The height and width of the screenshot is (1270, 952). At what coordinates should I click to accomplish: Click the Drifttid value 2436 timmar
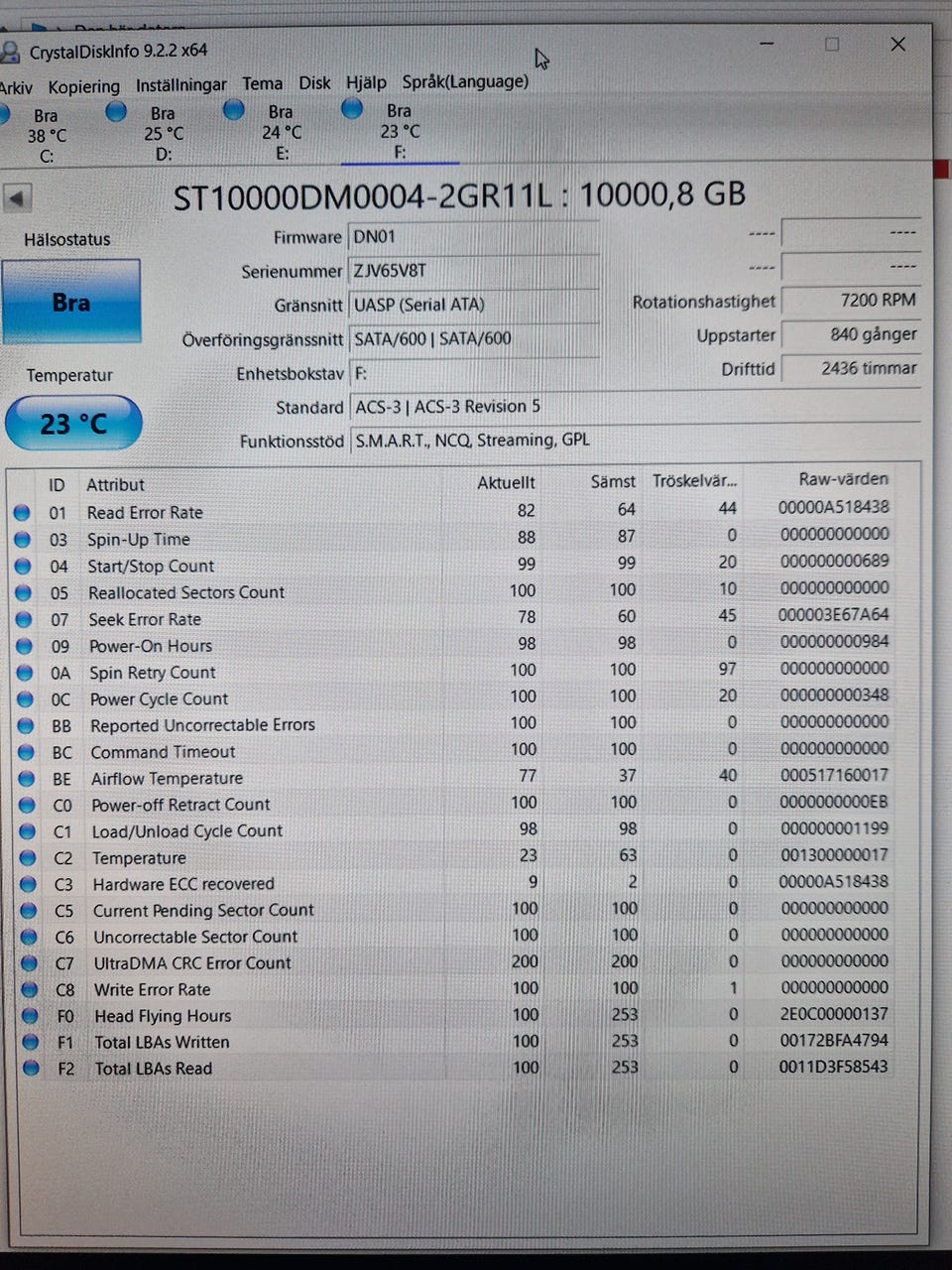851,368
